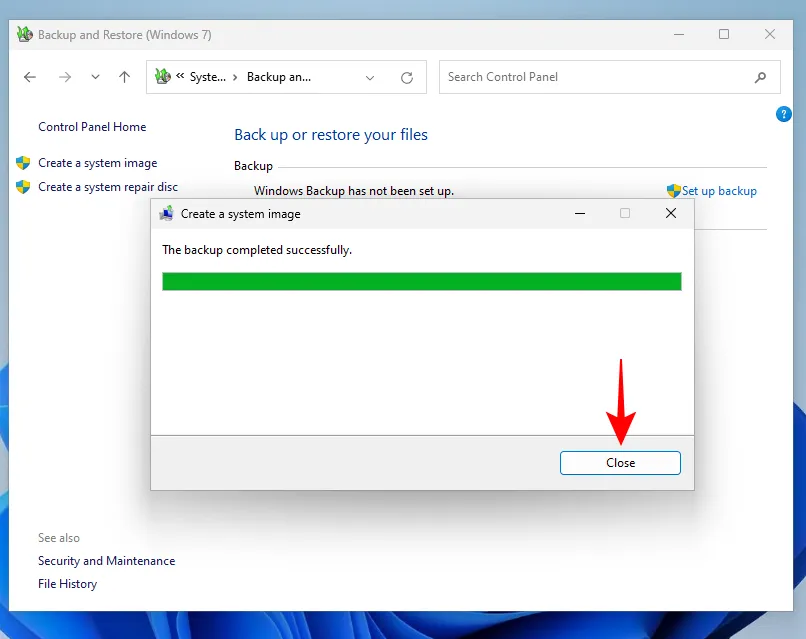The width and height of the screenshot is (806, 639).
Task: Click the Close button in the system image dialog
Action: point(620,463)
